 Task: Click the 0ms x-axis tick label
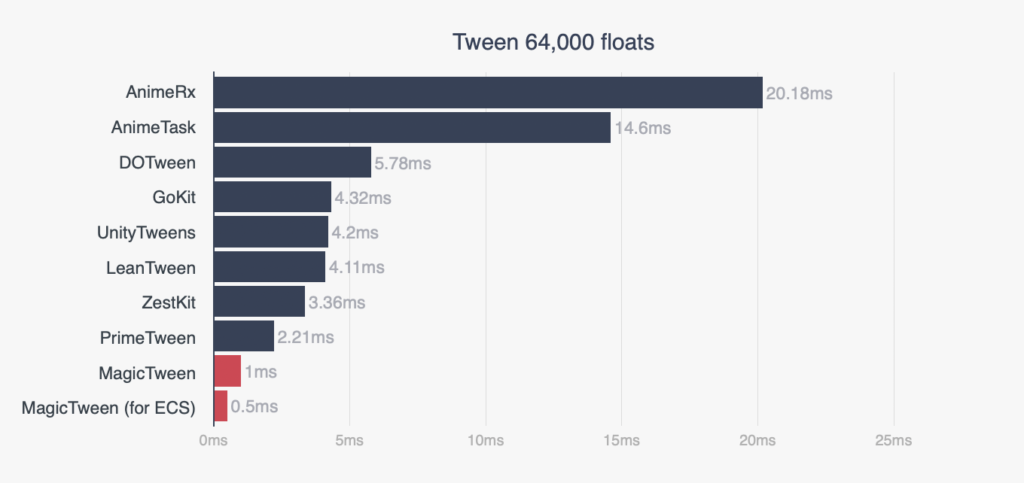(213, 441)
